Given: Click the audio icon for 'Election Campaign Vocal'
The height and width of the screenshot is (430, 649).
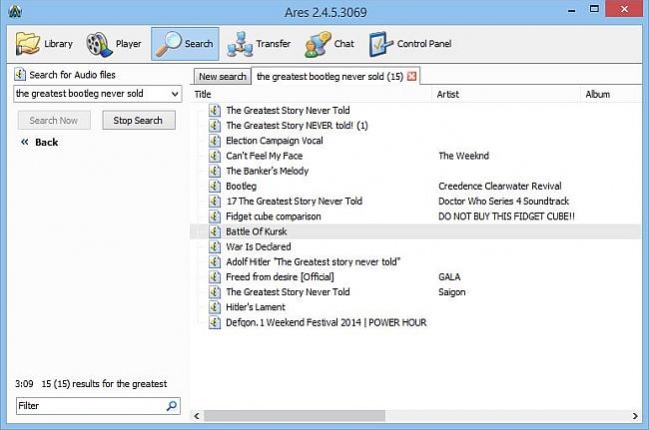Looking at the screenshot, I should click(214, 141).
